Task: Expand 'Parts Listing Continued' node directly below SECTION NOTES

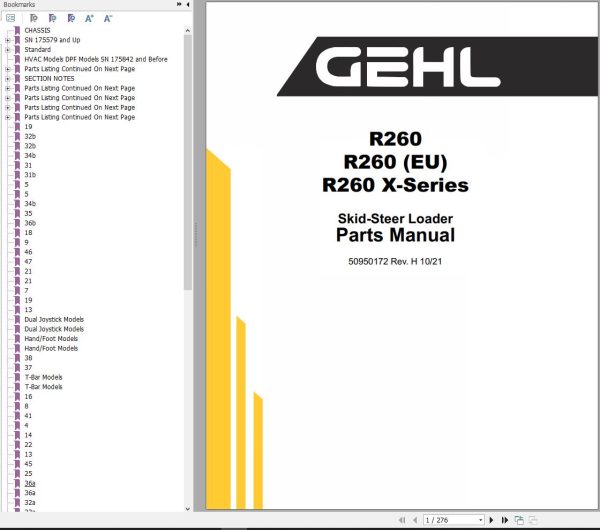Action: tap(8, 88)
